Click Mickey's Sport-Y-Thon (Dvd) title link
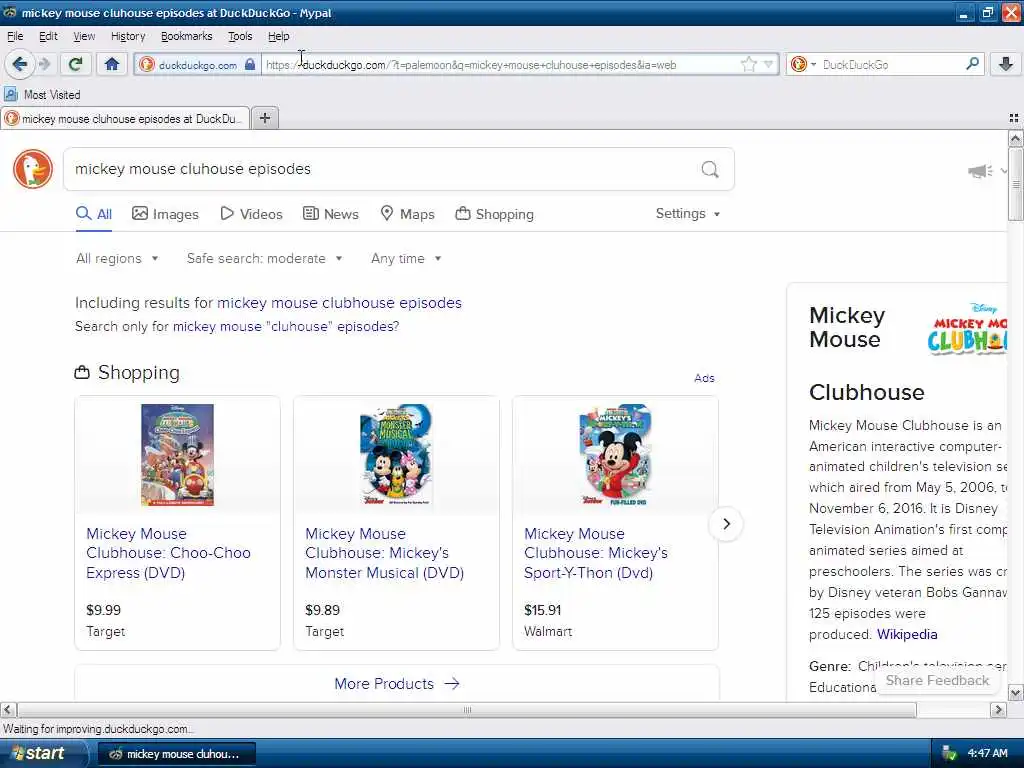Screen dimensions: 1024x768 (596, 553)
